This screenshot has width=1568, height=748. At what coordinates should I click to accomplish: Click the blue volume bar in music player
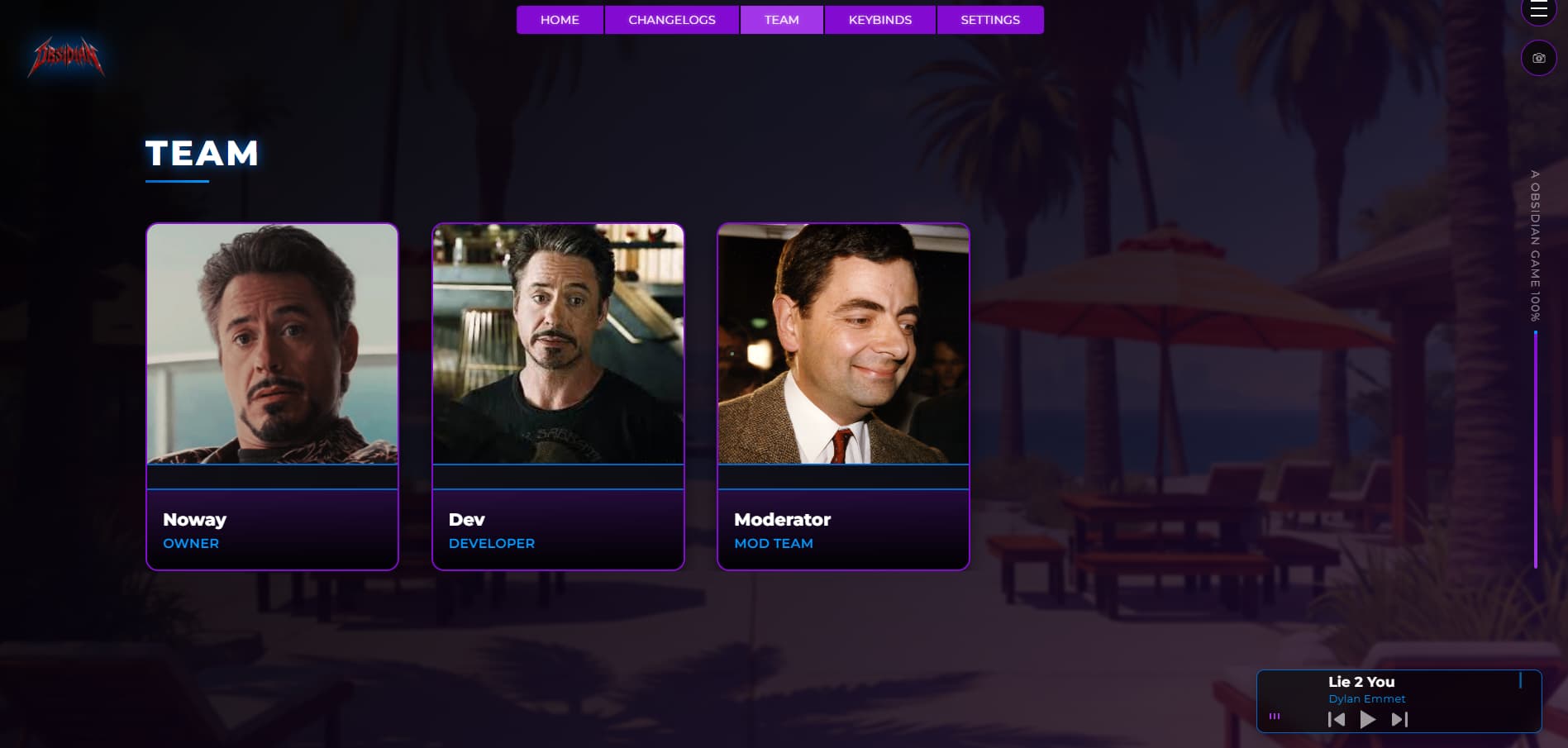pos(1520,680)
